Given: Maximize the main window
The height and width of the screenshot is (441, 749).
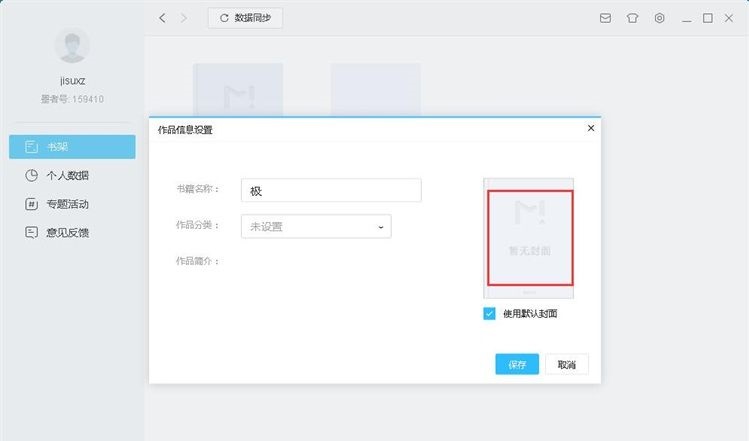Looking at the screenshot, I should click(x=708, y=18).
